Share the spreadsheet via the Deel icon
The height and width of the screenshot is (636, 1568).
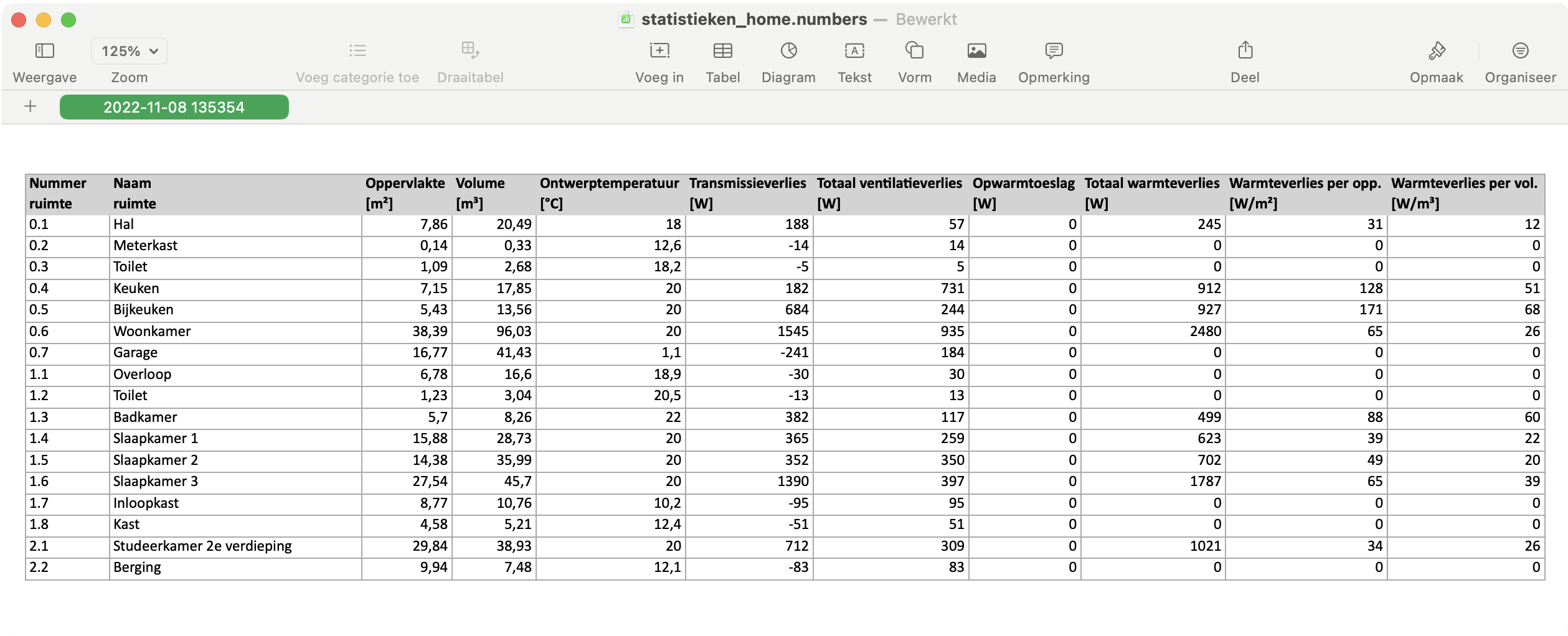point(1244,59)
